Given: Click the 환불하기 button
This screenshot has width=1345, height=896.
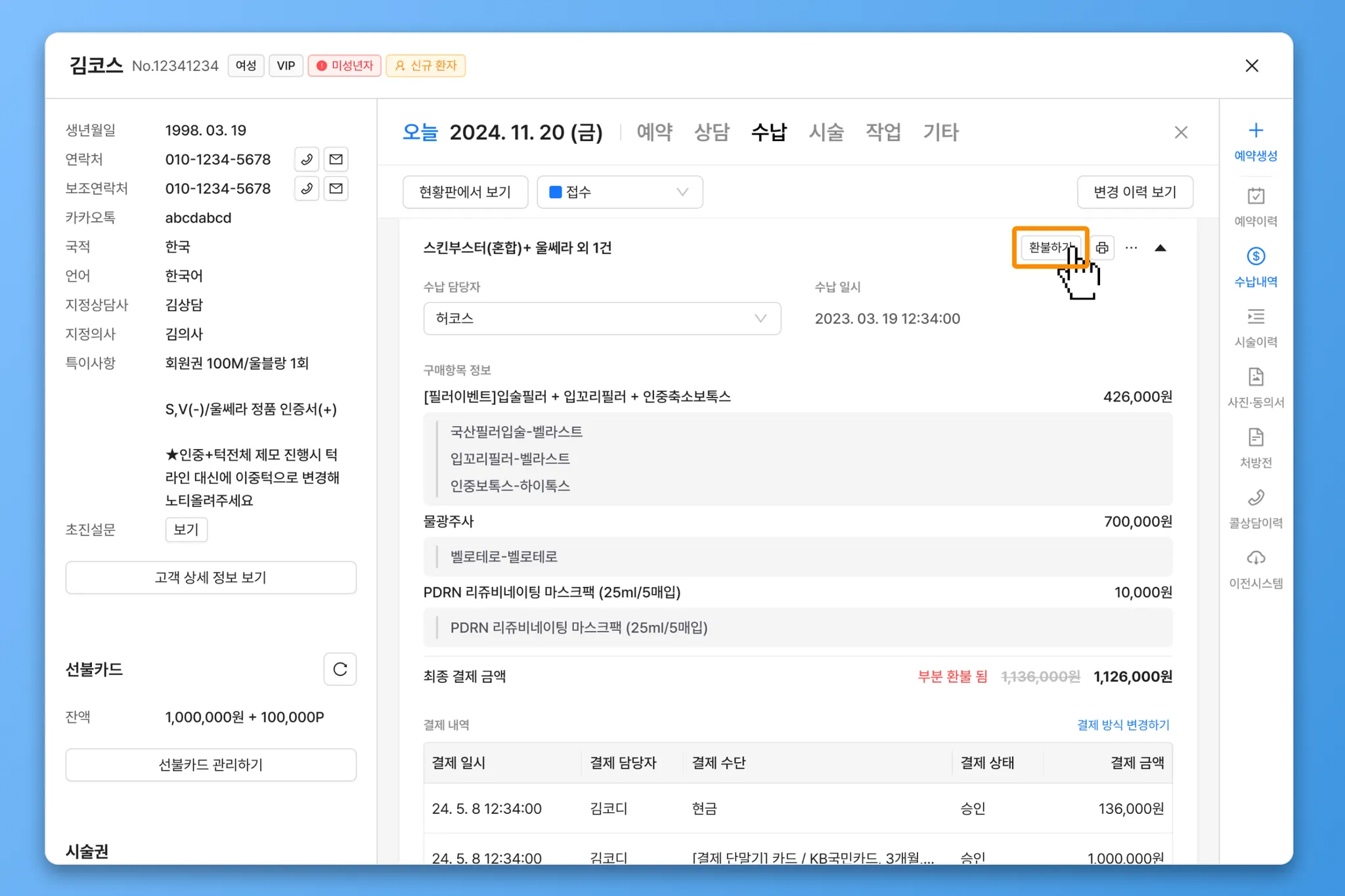Looking at the screenshot, I should click(1049, 247).
